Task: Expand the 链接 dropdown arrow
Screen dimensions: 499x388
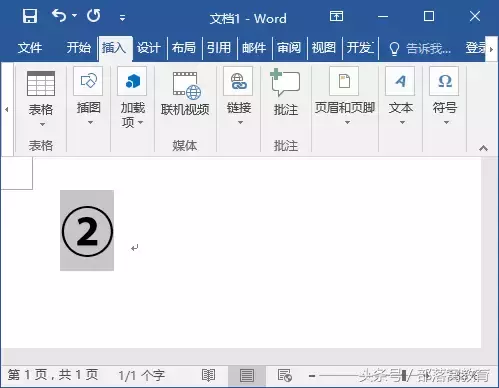Action: (240, 122)
